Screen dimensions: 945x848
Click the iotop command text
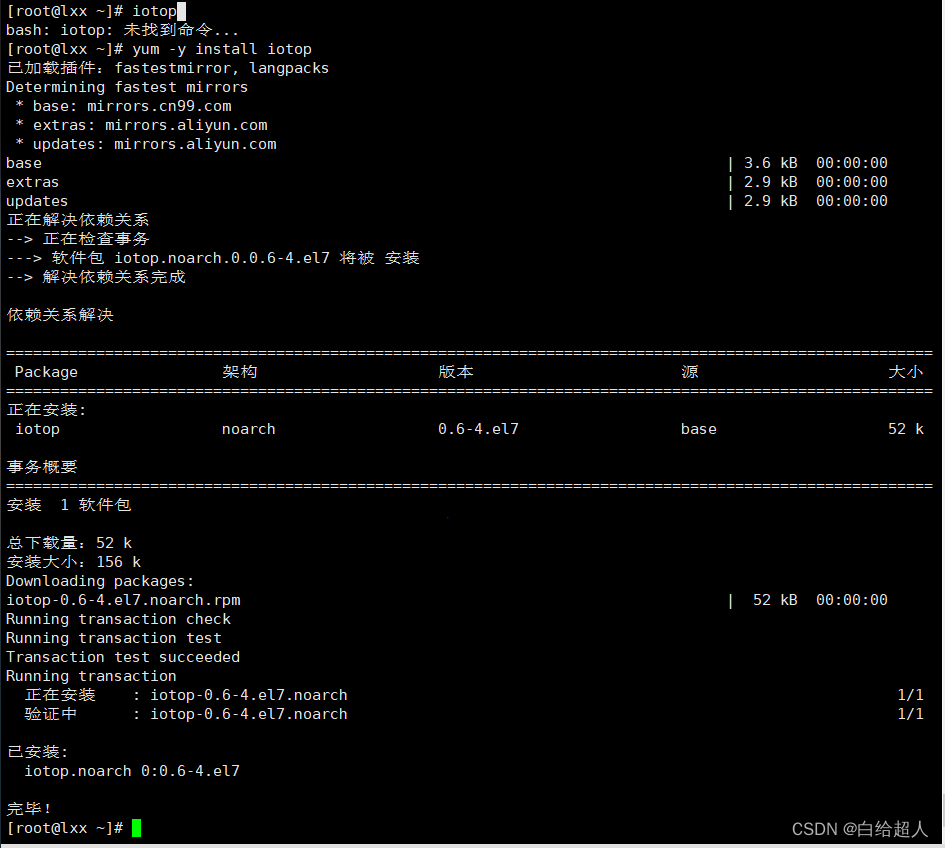[157, 11]
